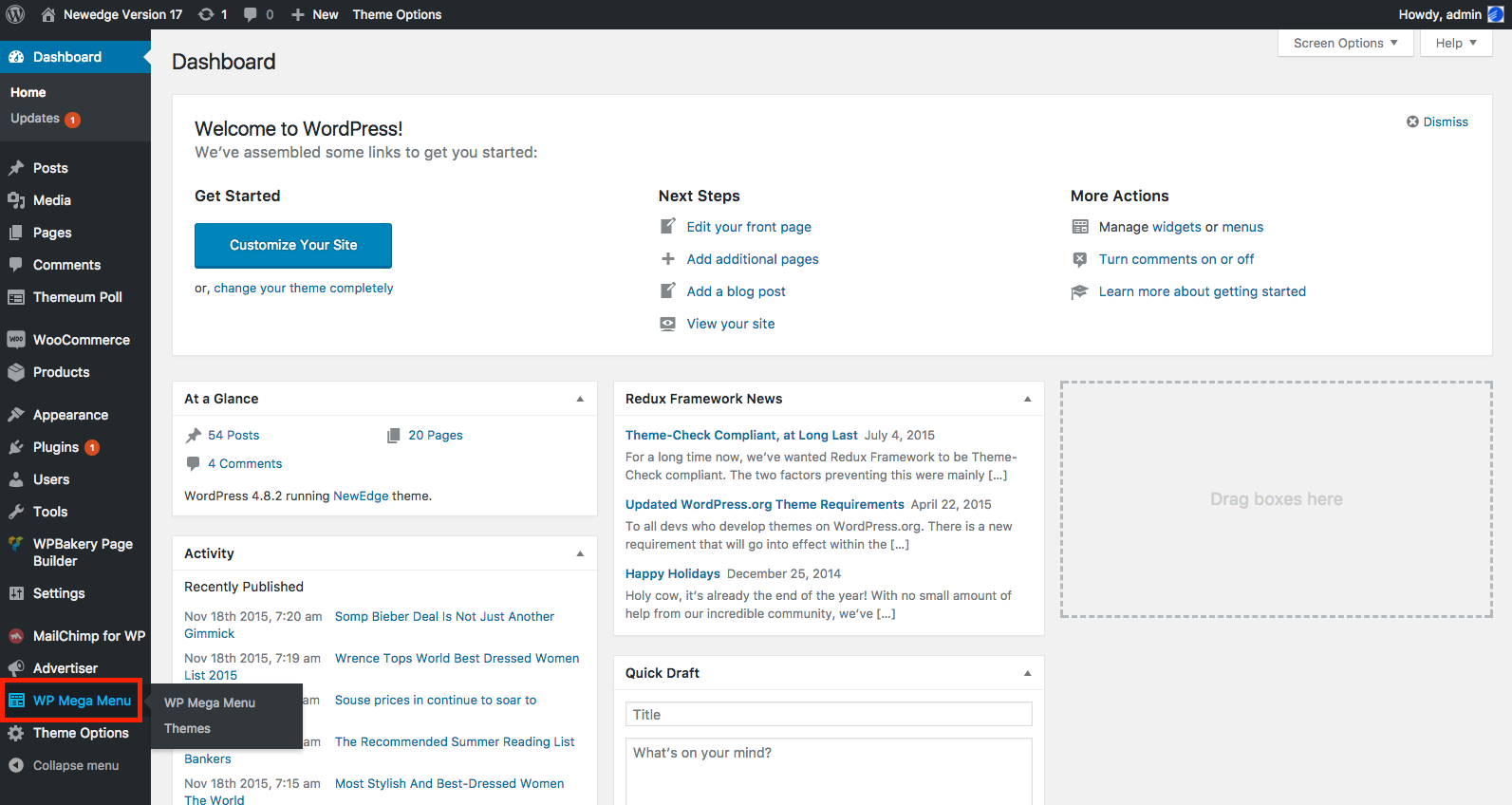Click the widgets link under More Actions

click(x=1177, y=227)
